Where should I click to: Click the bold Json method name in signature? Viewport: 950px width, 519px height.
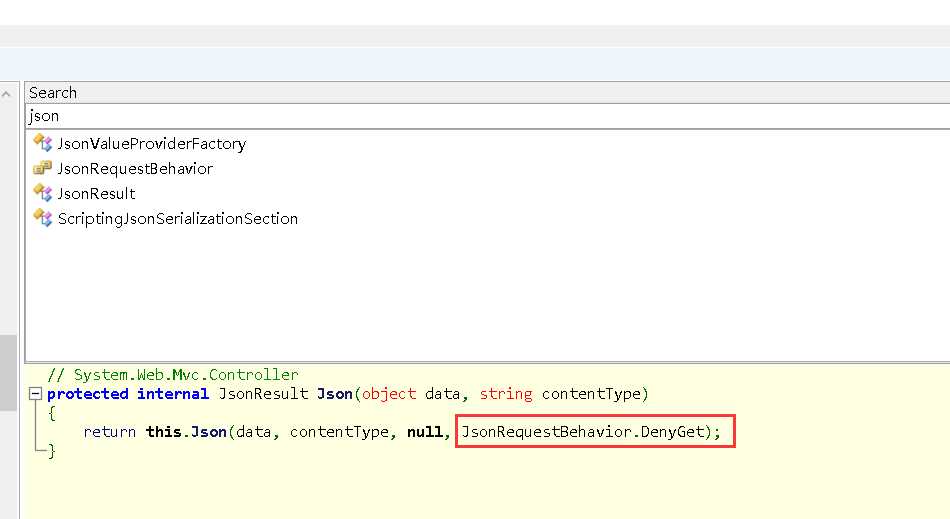pyautogui.click(x=335, y=394)
